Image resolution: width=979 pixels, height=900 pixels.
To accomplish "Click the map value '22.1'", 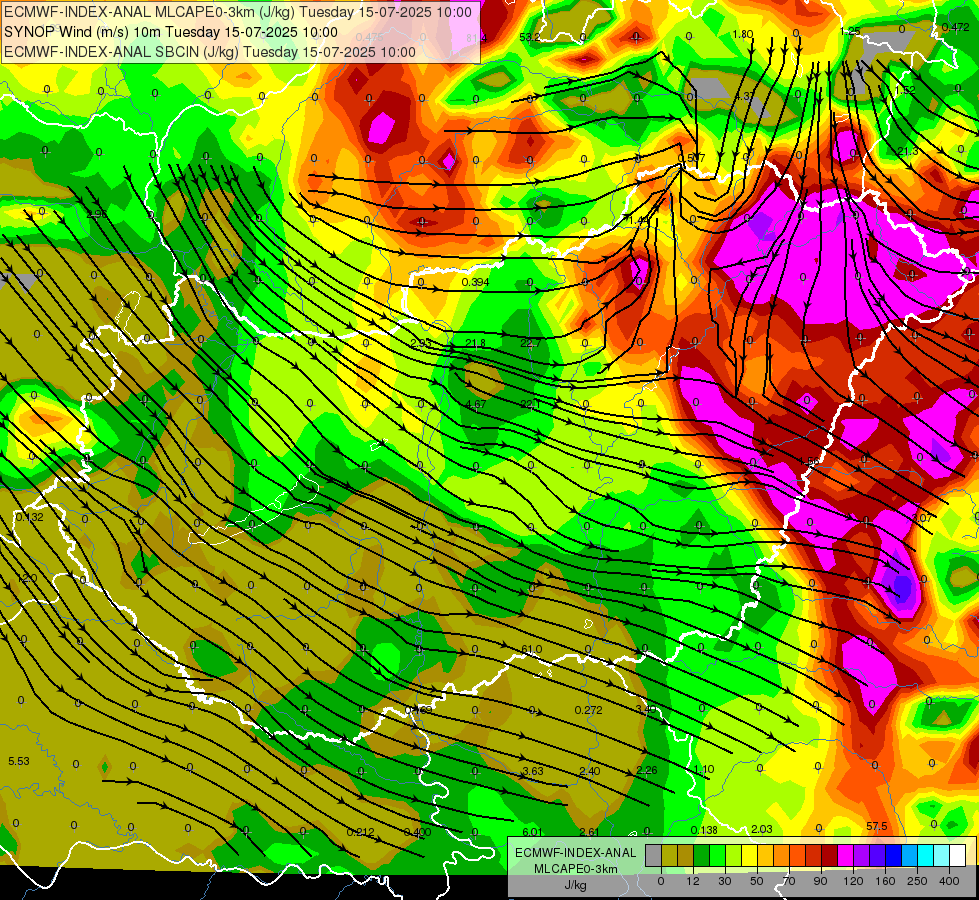I will [531, 405].
